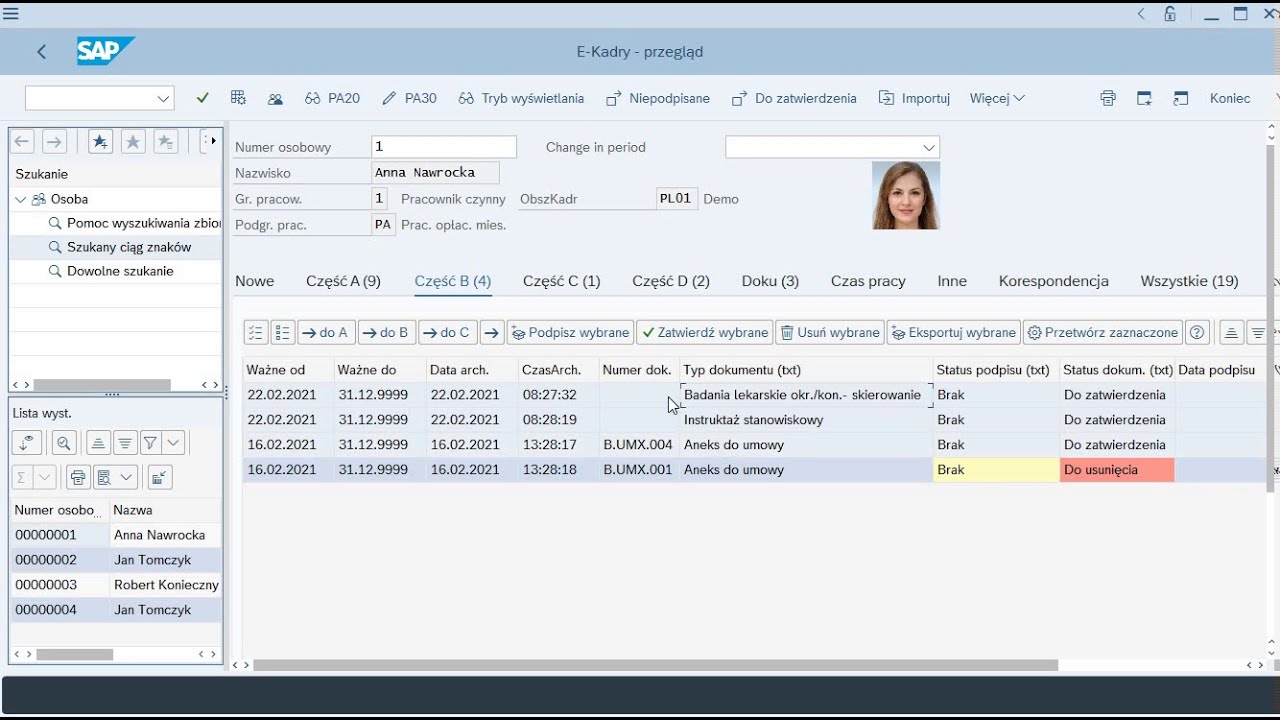Print the hit list from Lista wyst. toolbar

[x=78, y=477]
